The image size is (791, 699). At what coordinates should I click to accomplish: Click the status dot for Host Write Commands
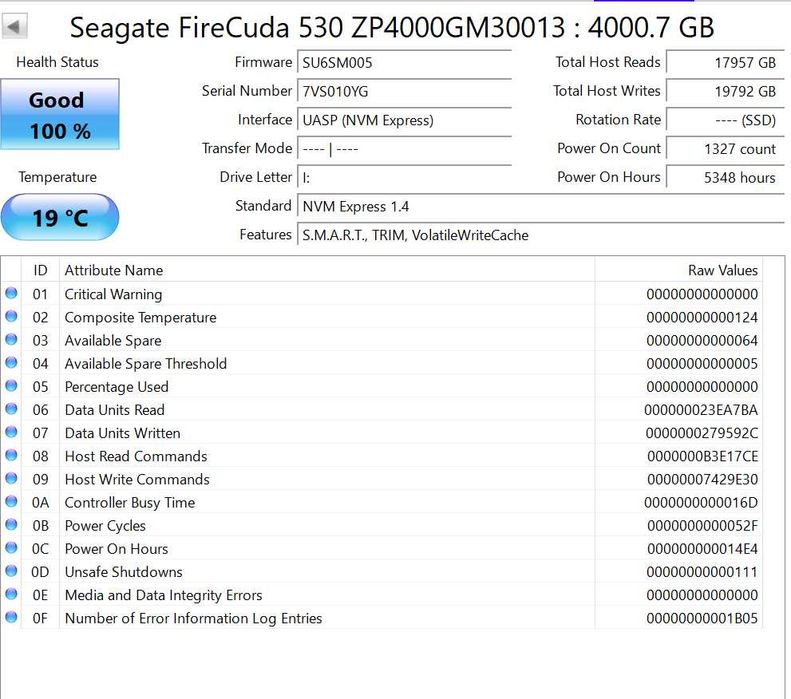click(x=11, y=478)
